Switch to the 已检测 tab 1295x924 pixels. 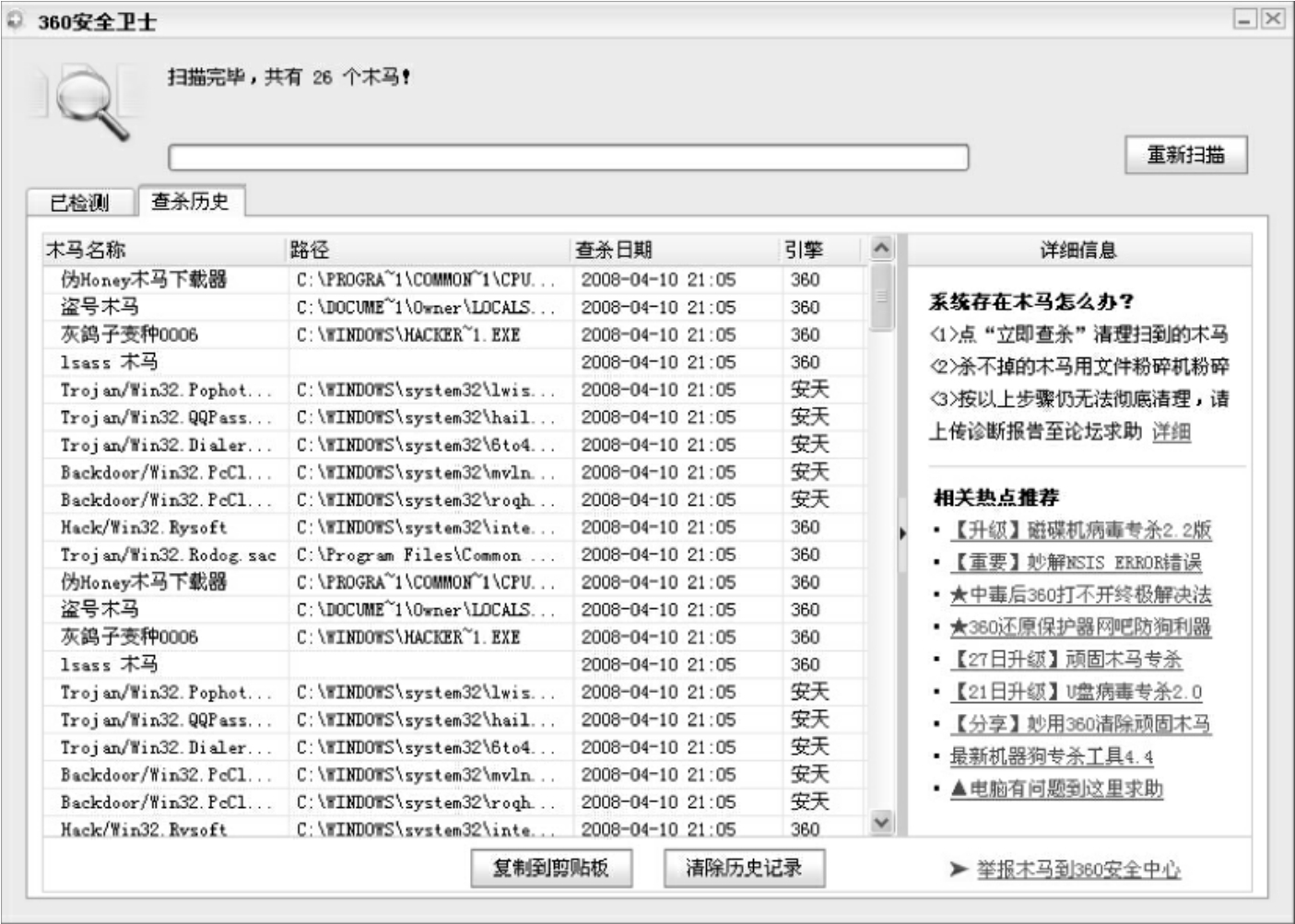coord(80,203)
